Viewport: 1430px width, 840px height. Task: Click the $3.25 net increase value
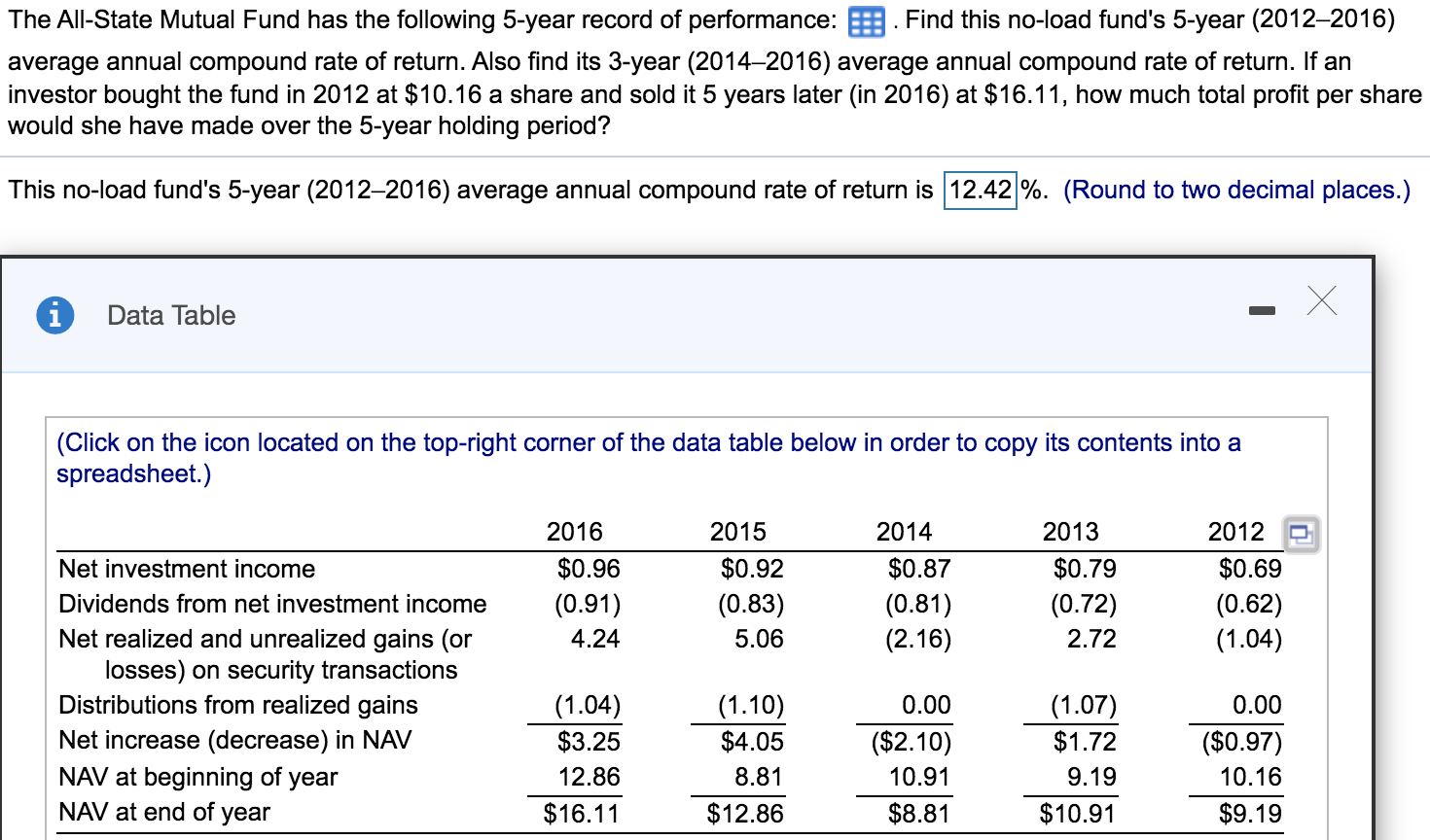click(589, 742)
